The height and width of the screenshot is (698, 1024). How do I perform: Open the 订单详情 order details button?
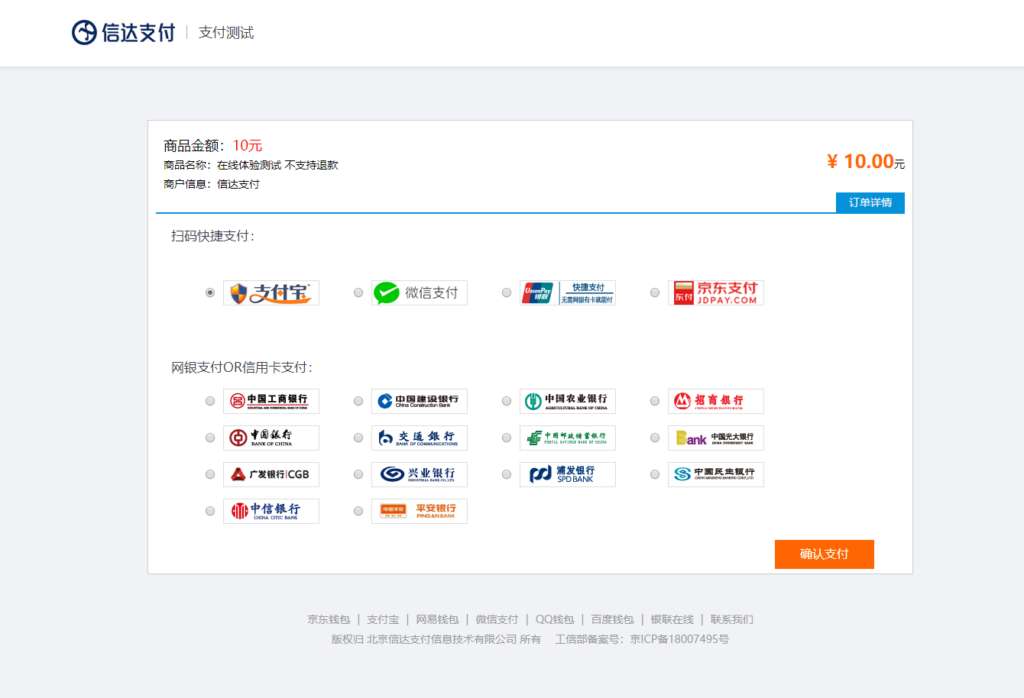coord(870,202)
